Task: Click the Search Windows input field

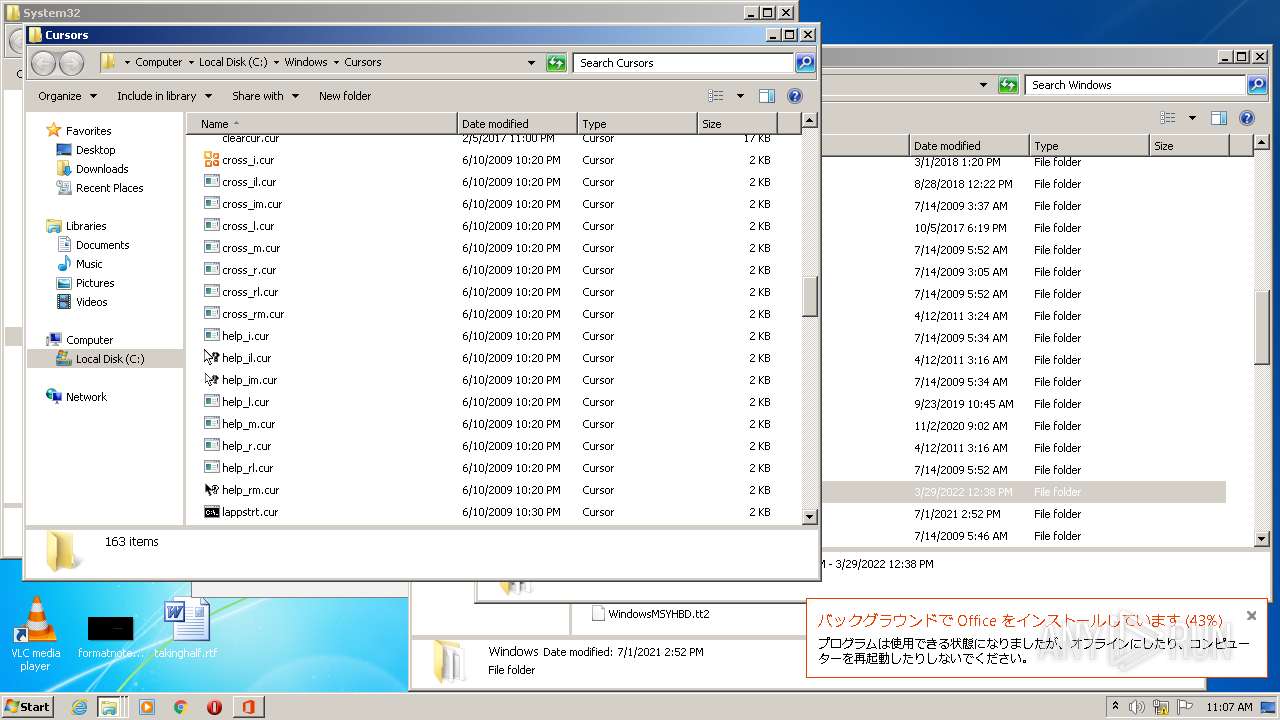Action: [1135, 85]
